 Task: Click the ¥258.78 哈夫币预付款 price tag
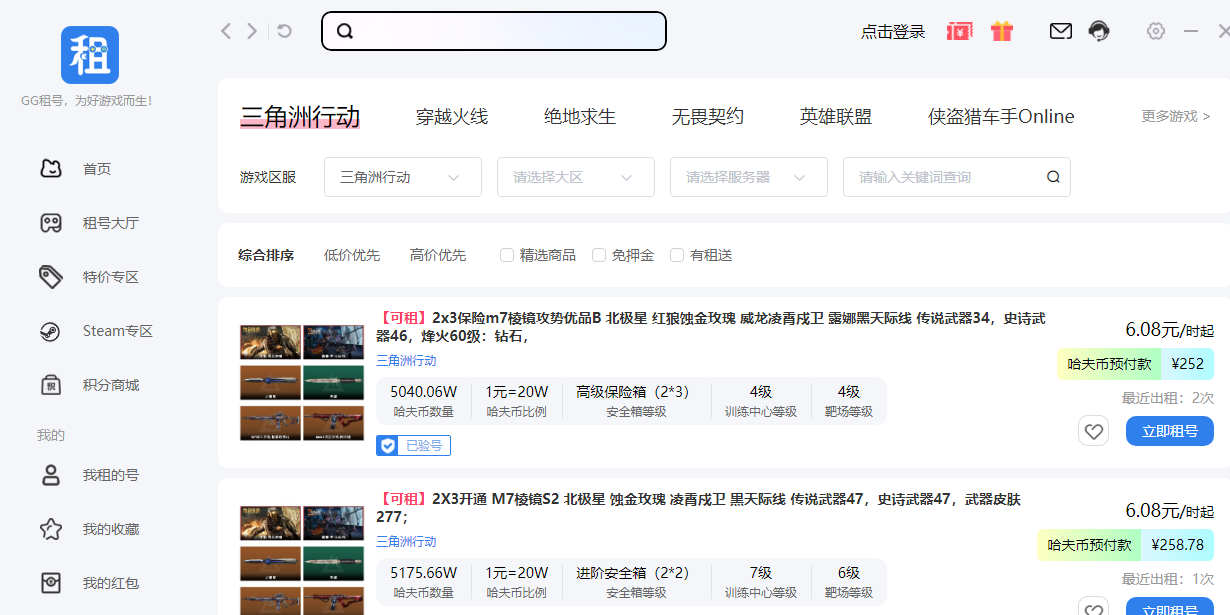1126,545
